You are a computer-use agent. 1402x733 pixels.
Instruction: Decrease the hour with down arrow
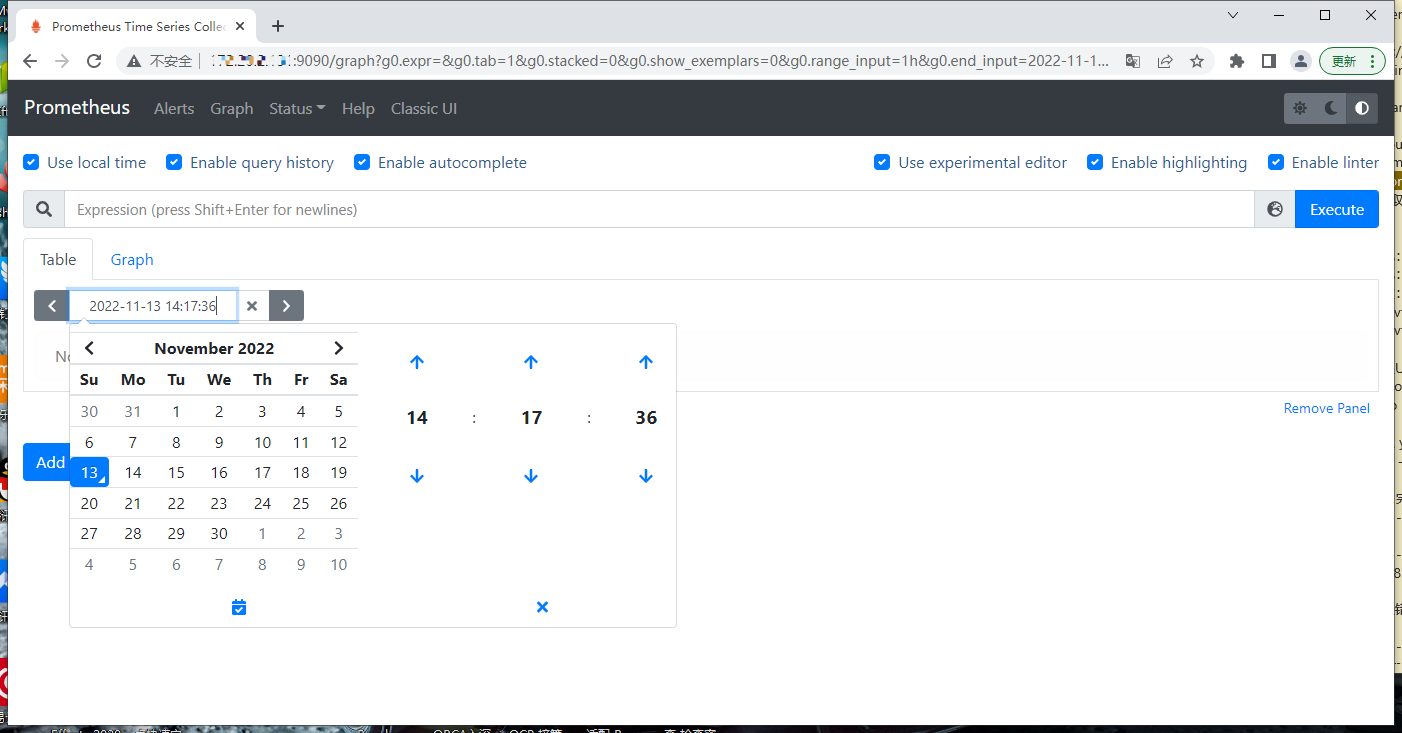coord(417,476)
